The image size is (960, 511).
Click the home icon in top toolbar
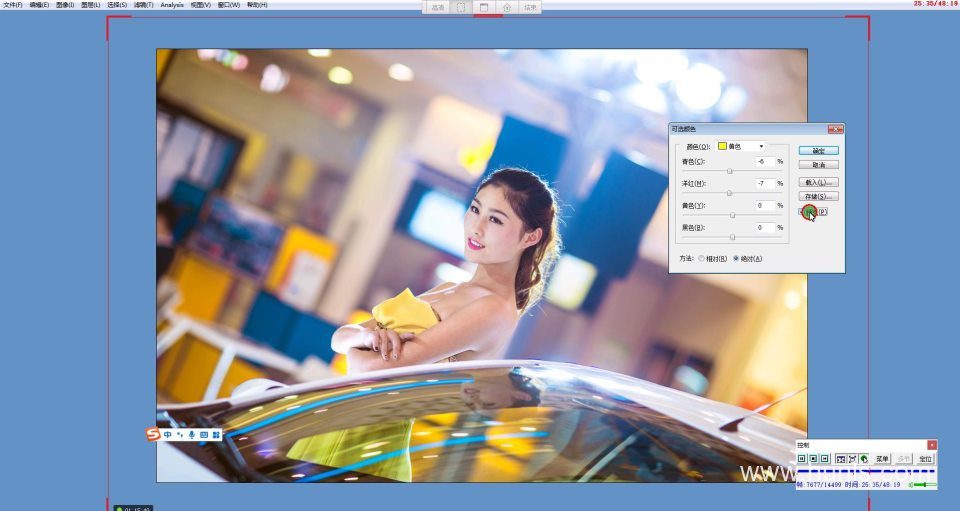[507, 7]
